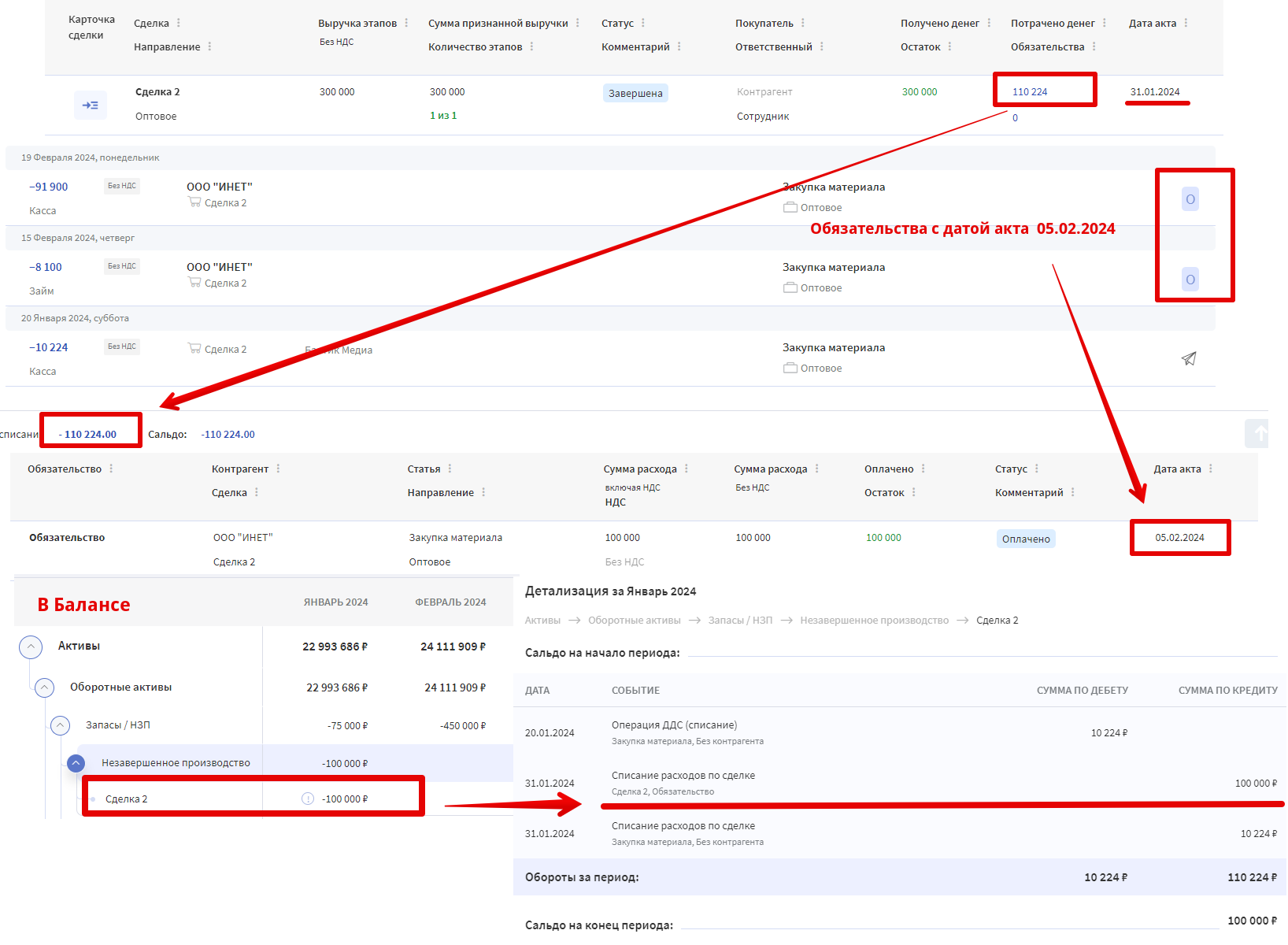Click the briefcase icon beside Оптовое on −10 224 row
Screen dimensions: 1288x945
click(x=790, y=368)
